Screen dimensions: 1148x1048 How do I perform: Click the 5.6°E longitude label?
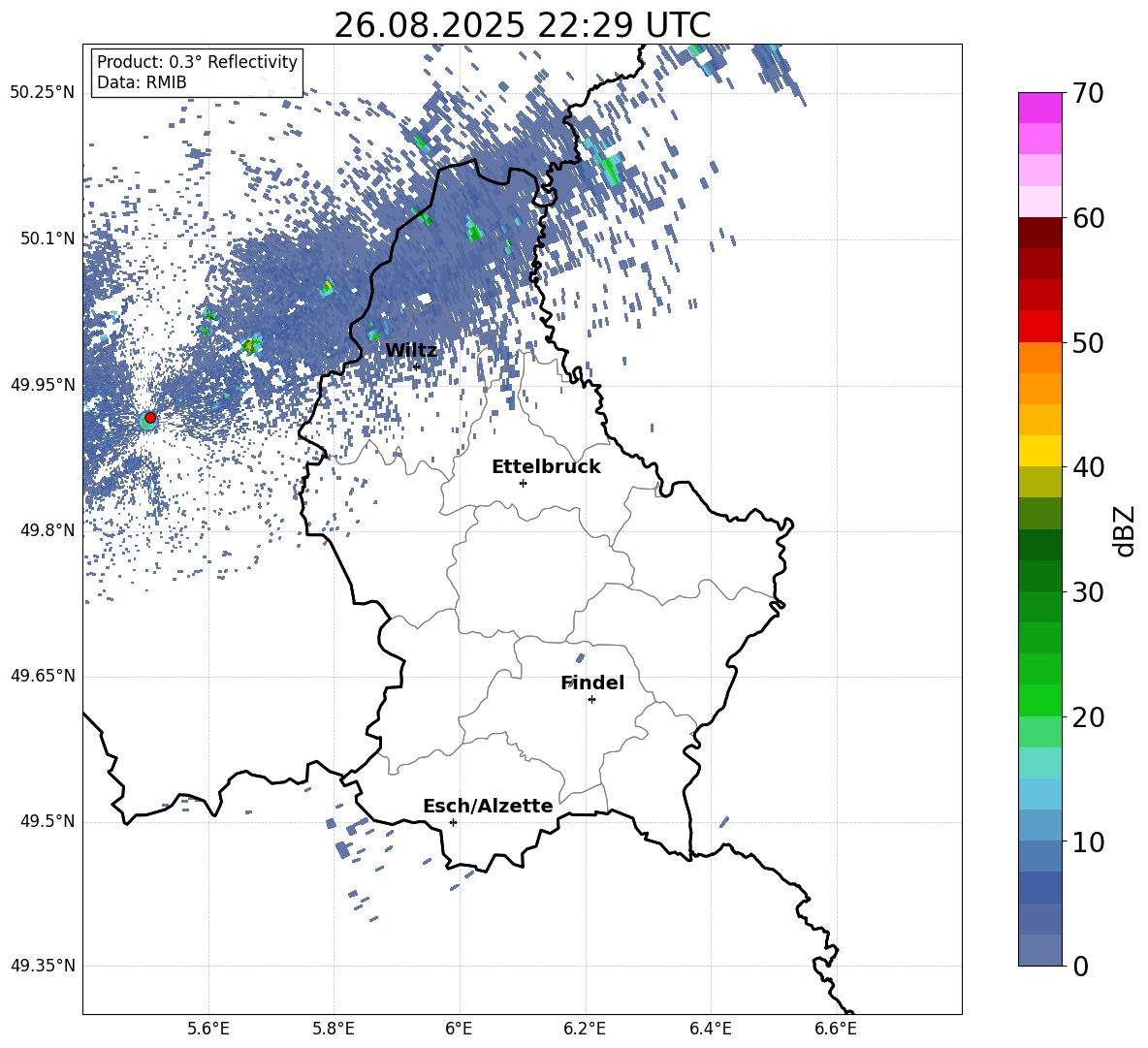coord(207,1029)
